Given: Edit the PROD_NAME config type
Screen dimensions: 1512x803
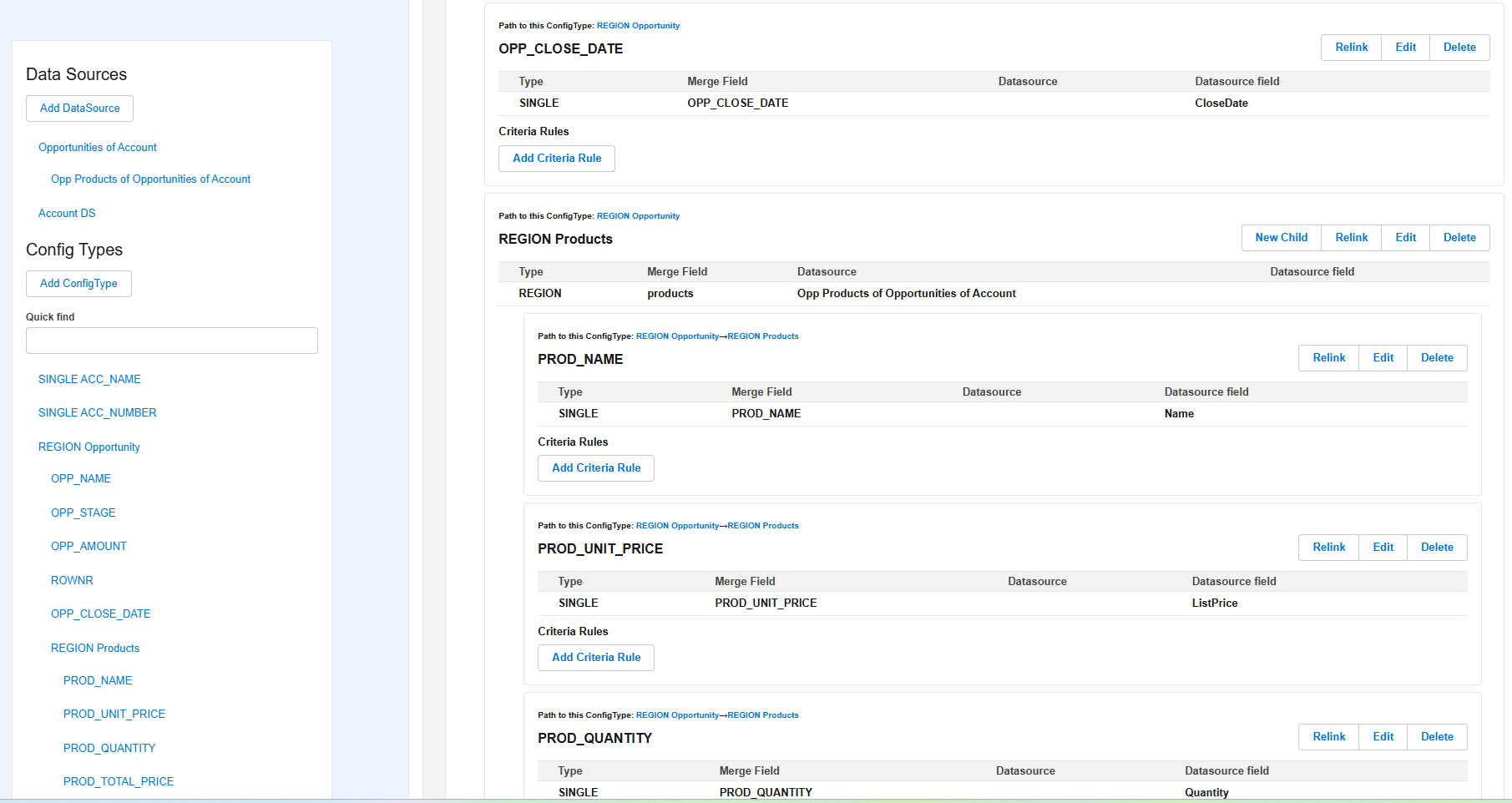Looking at the screenshot, I should (1383, 358).
